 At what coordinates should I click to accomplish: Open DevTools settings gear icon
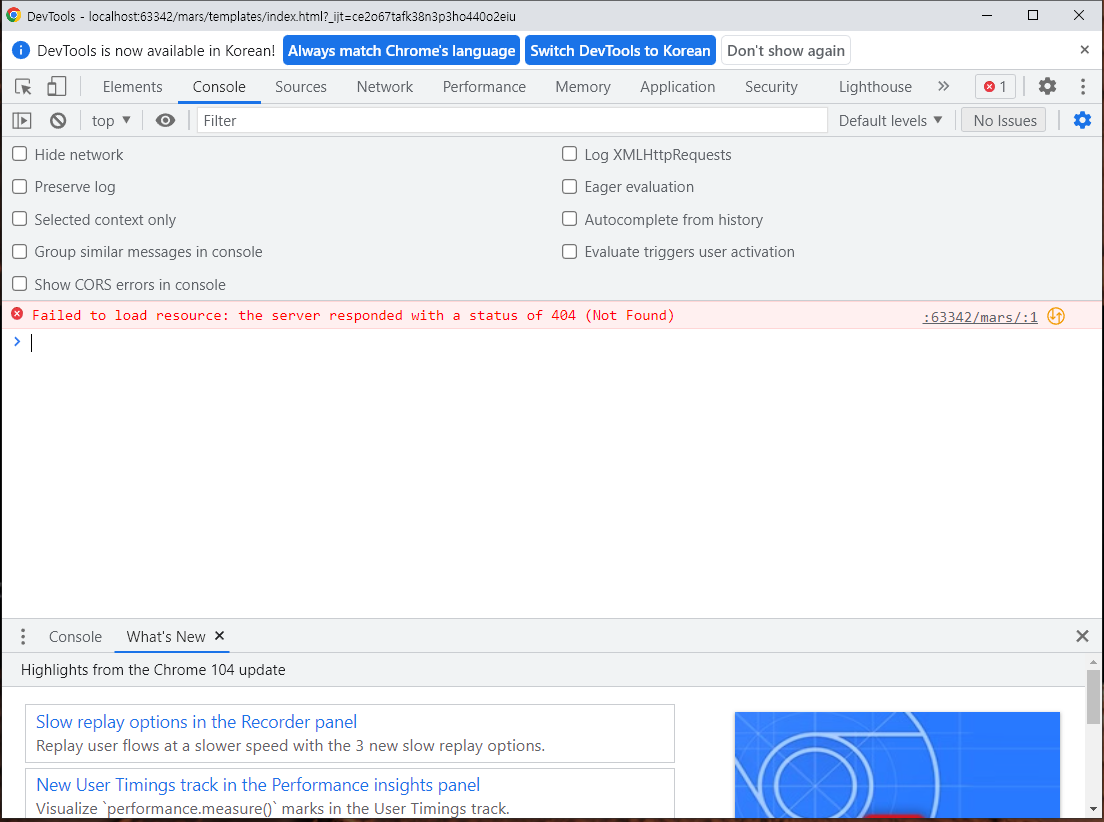tap(1047, 86)
